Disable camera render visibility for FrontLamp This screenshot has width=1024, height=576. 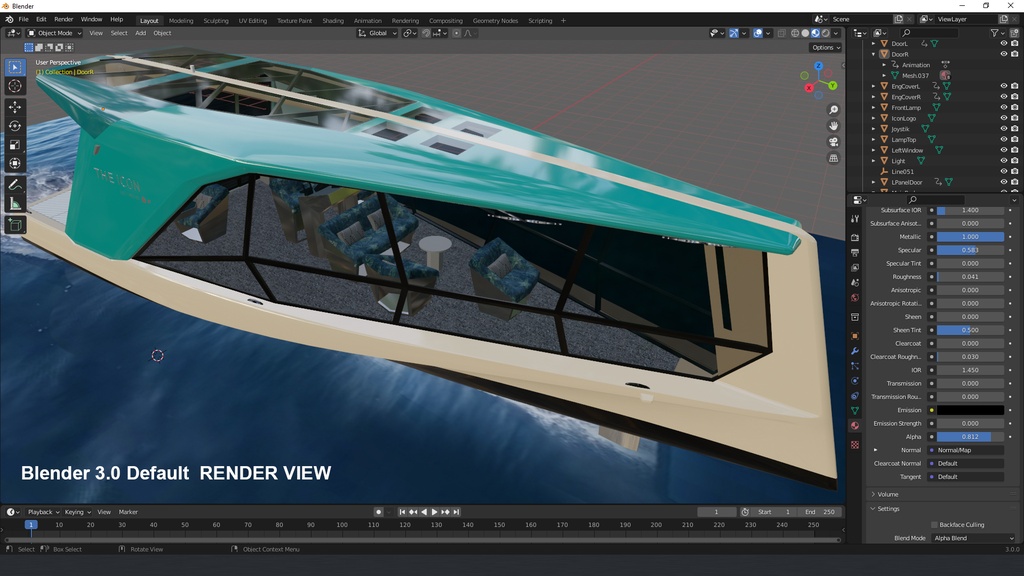point(1014,108)
